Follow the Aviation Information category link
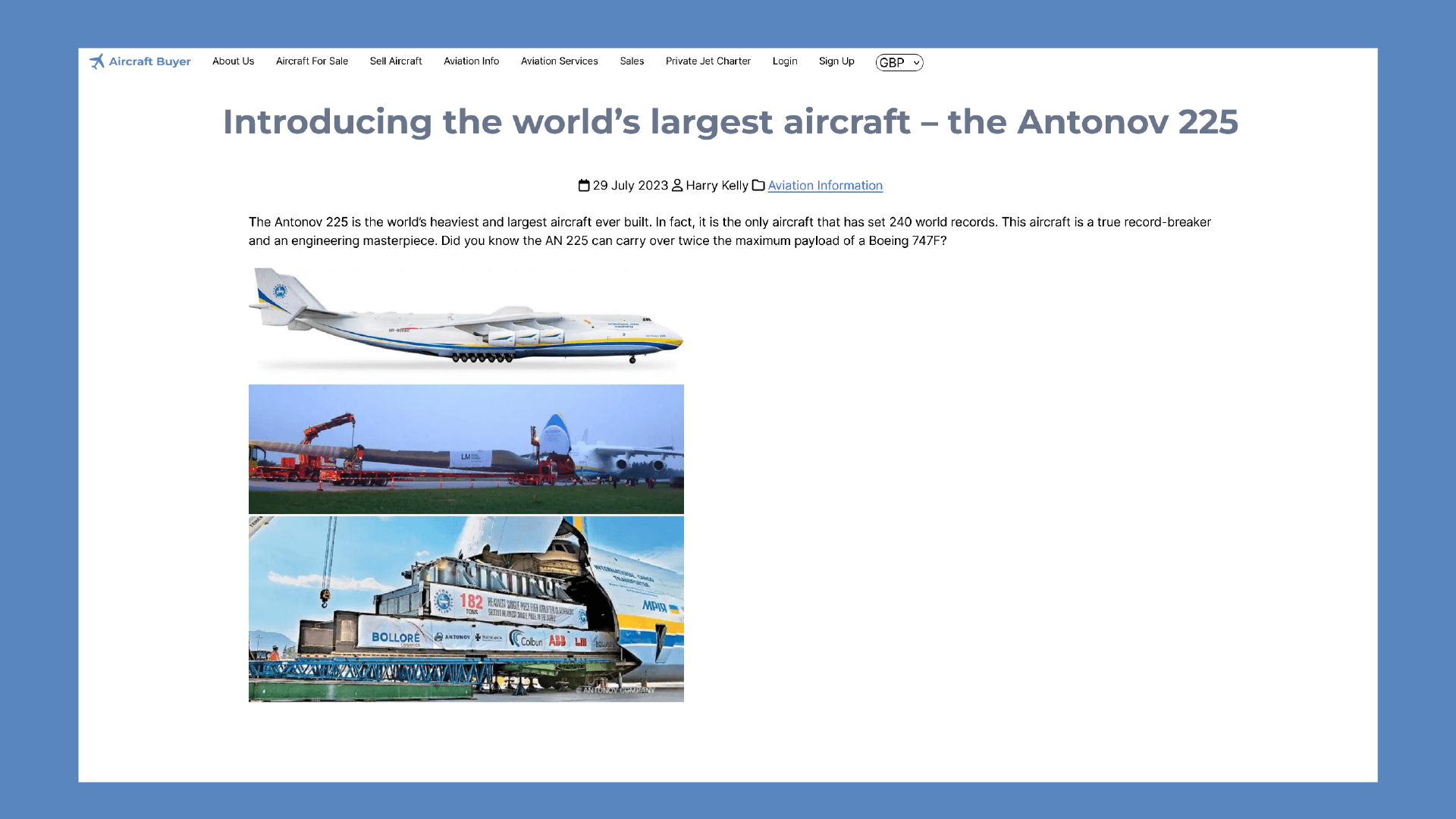Viewport: 1456px width, 819px height. 825,186
